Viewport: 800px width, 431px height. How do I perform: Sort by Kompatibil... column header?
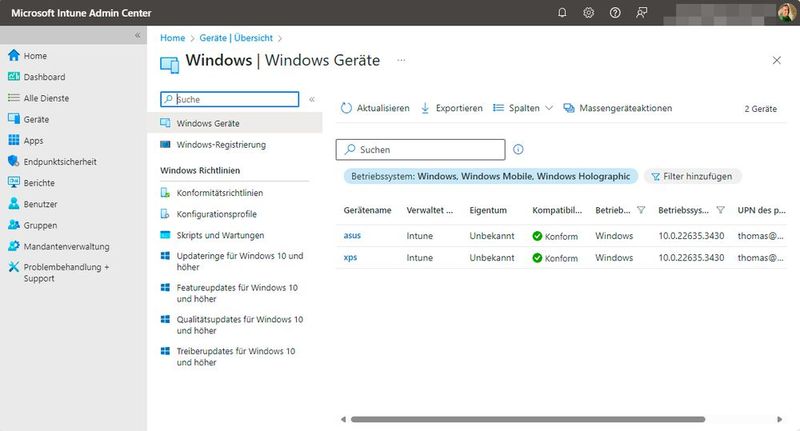pyautogui.click(x=557, y=210)
